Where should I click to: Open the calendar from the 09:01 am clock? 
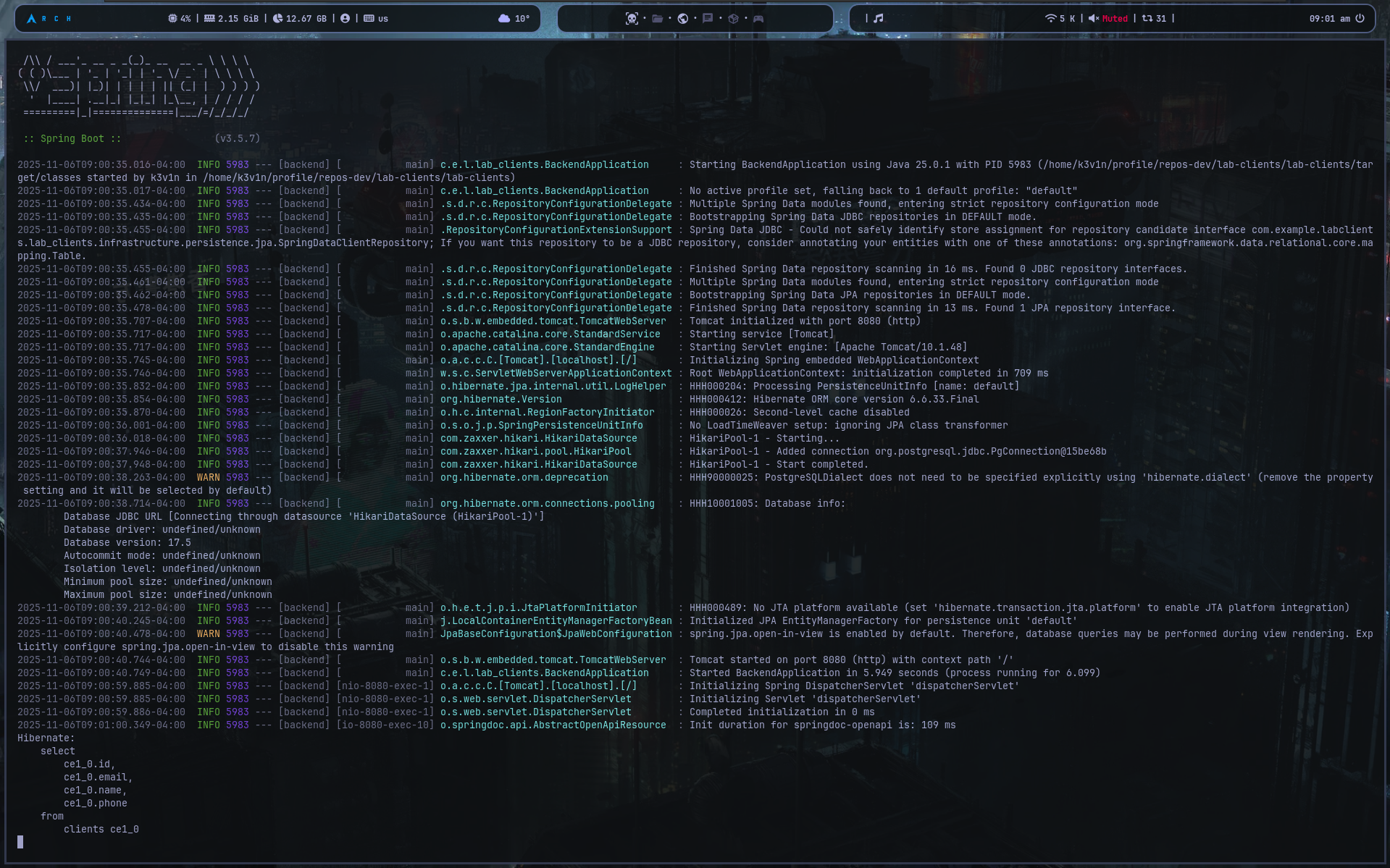tap(1329, 19)
